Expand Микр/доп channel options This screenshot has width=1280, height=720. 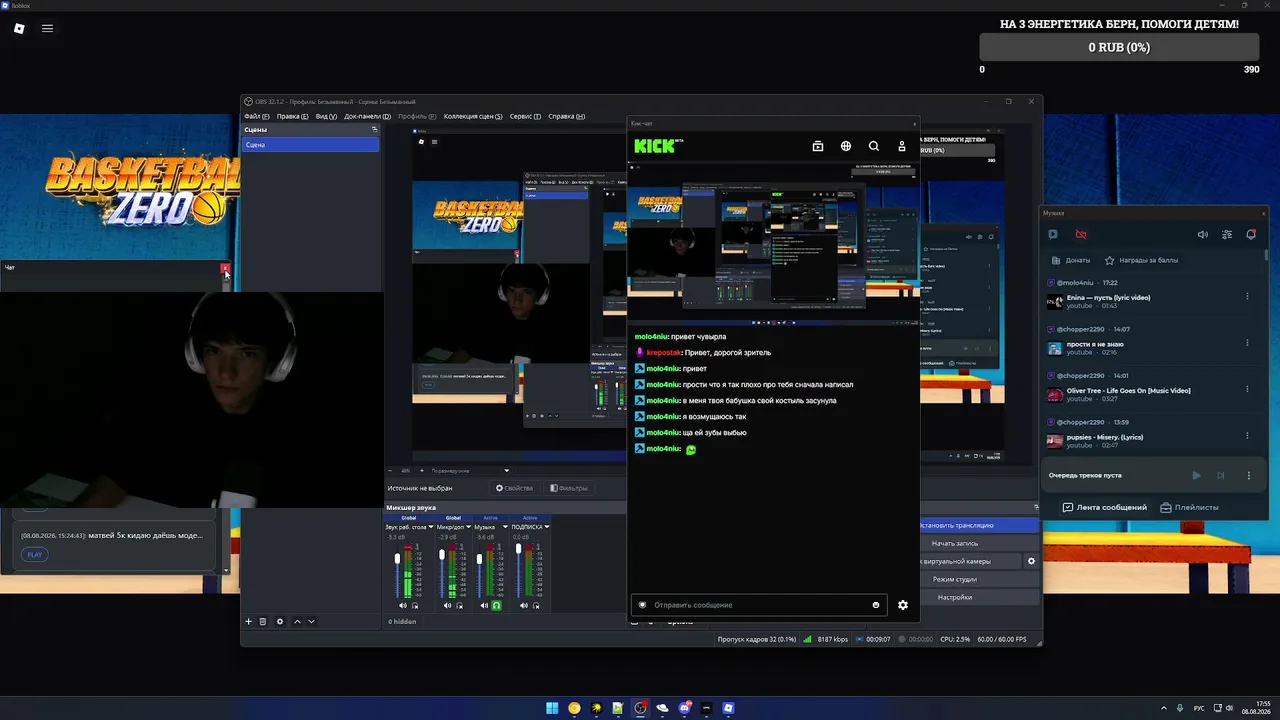point(468,527)
